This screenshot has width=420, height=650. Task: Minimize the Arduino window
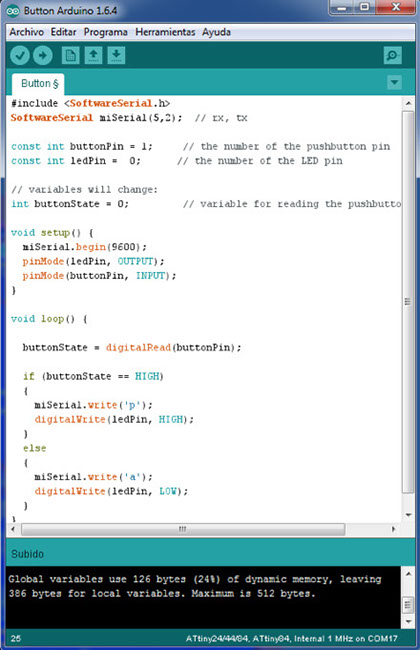(342, 7)
